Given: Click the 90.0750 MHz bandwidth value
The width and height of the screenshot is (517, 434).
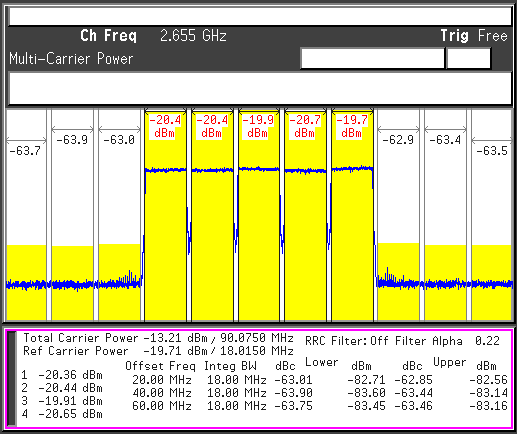Looking at the screenshot, I should tap(257, 338).
